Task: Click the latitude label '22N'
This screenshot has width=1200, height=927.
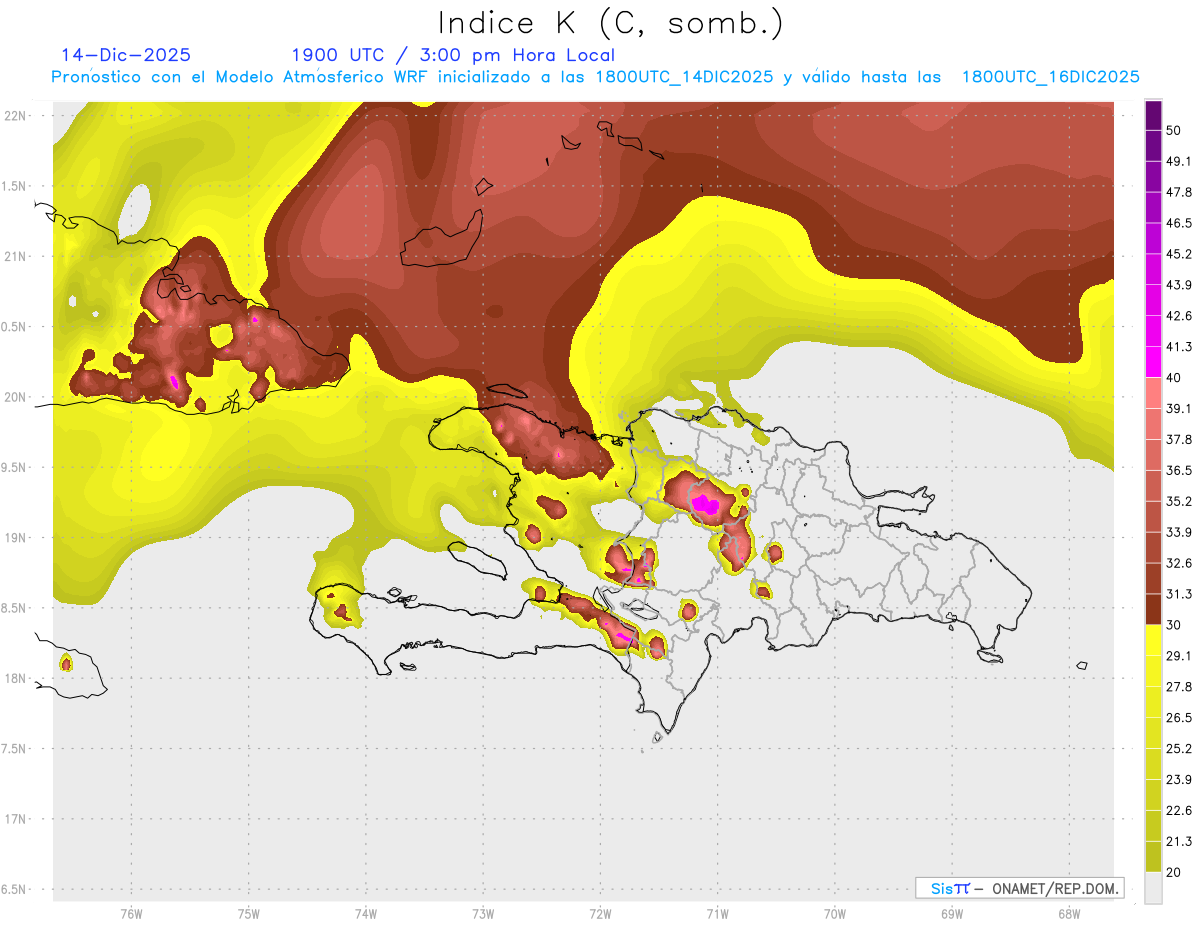Action: 16,116
